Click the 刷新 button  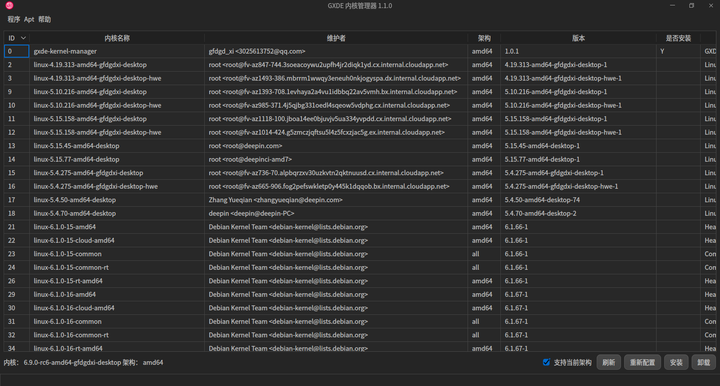608,363
